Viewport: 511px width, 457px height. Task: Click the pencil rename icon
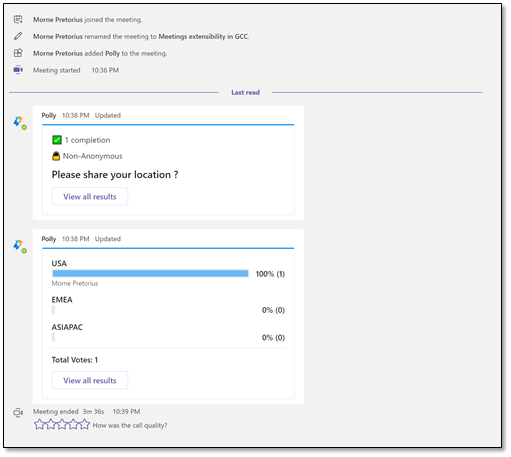(18, 36)
